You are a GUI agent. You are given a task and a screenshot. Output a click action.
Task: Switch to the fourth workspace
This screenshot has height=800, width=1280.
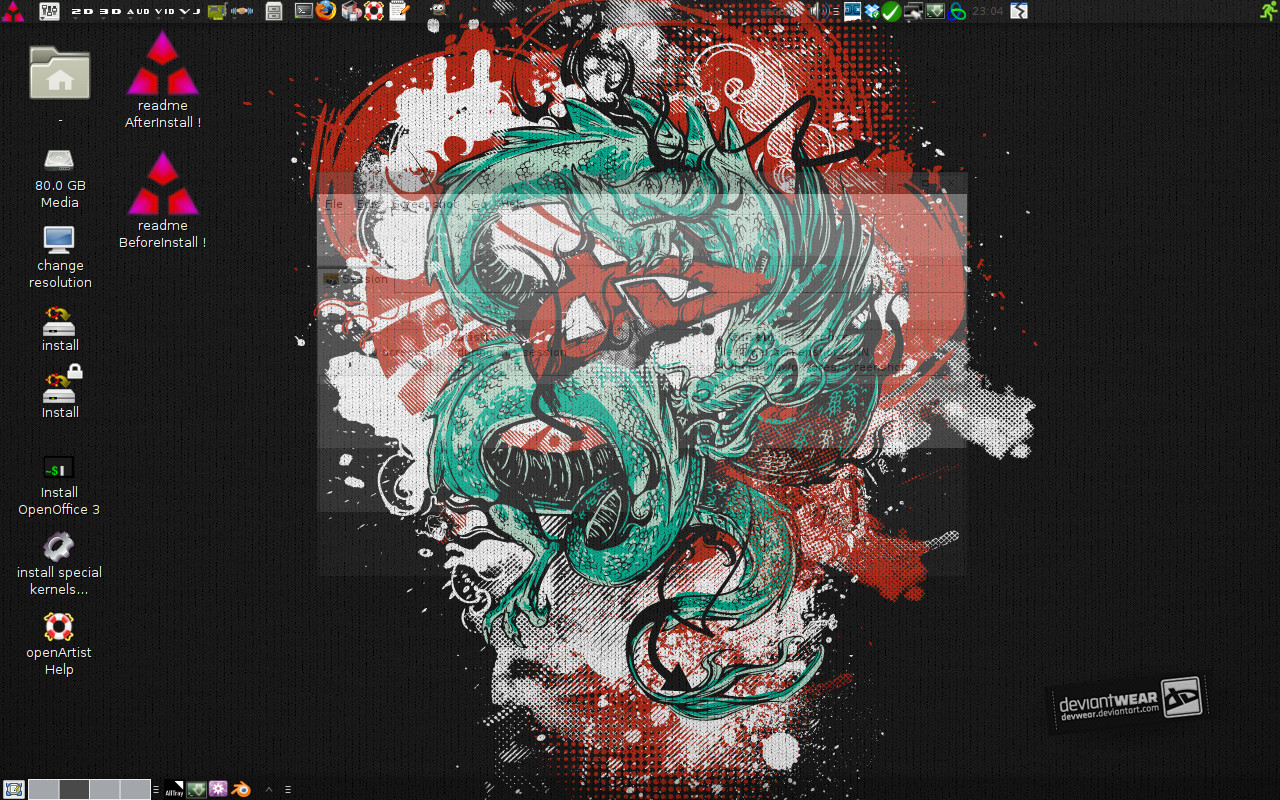[135, 789]
